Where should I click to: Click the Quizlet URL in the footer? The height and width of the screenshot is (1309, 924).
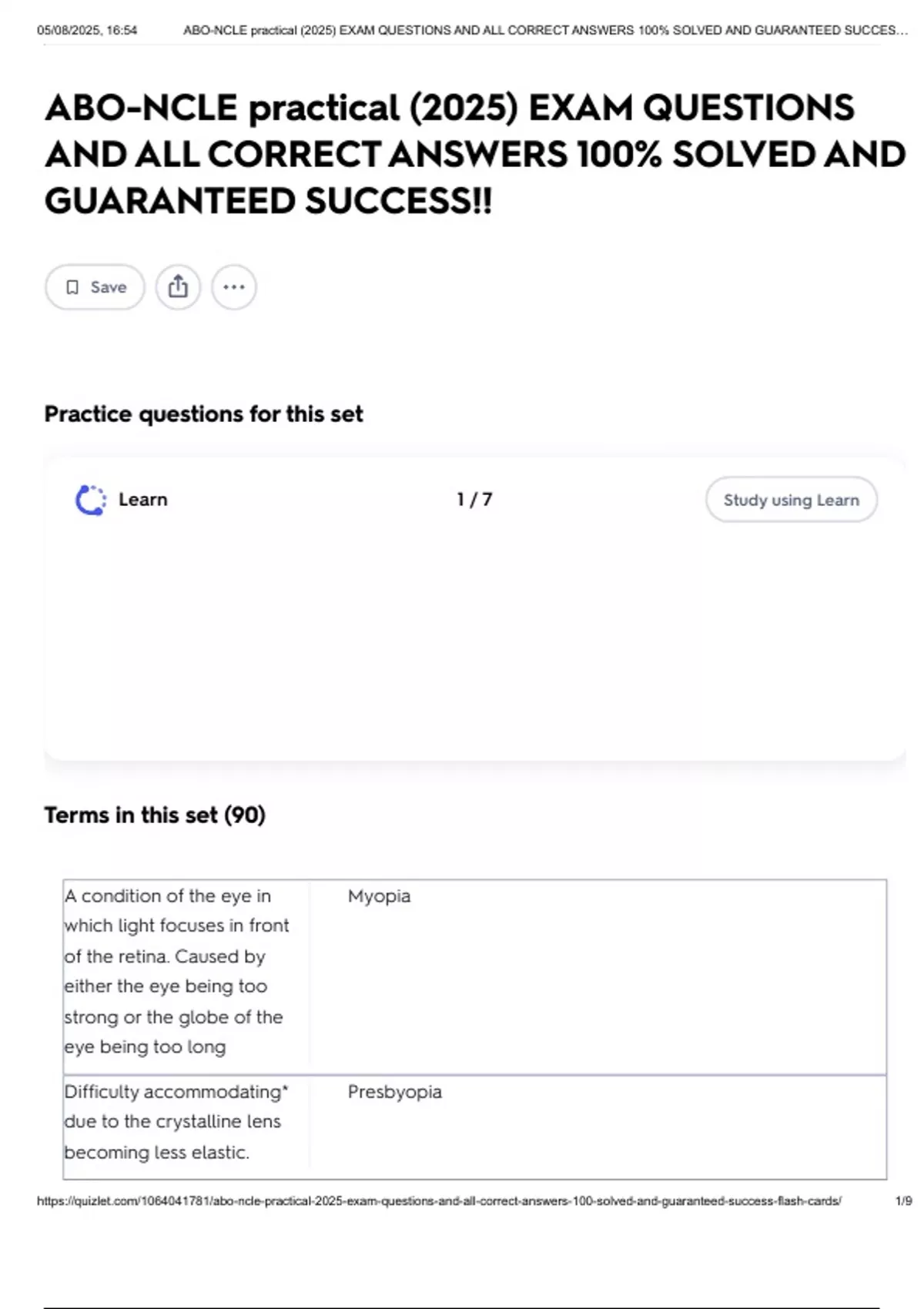(439, 1200)
